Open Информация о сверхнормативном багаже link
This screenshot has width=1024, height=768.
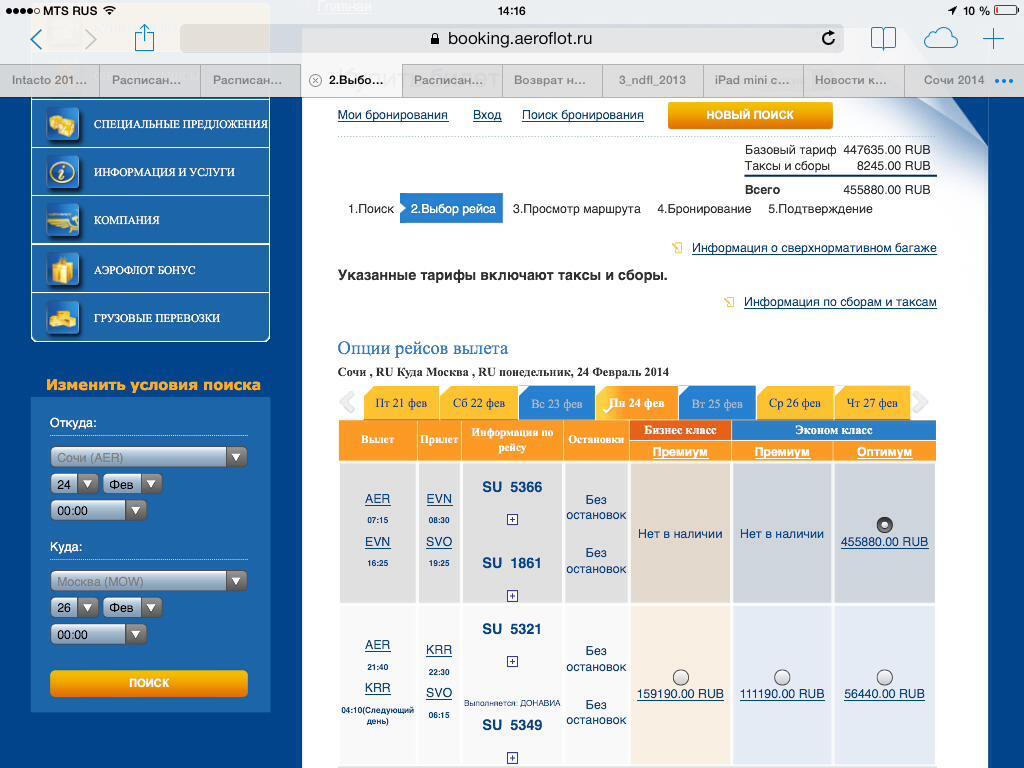814,248
